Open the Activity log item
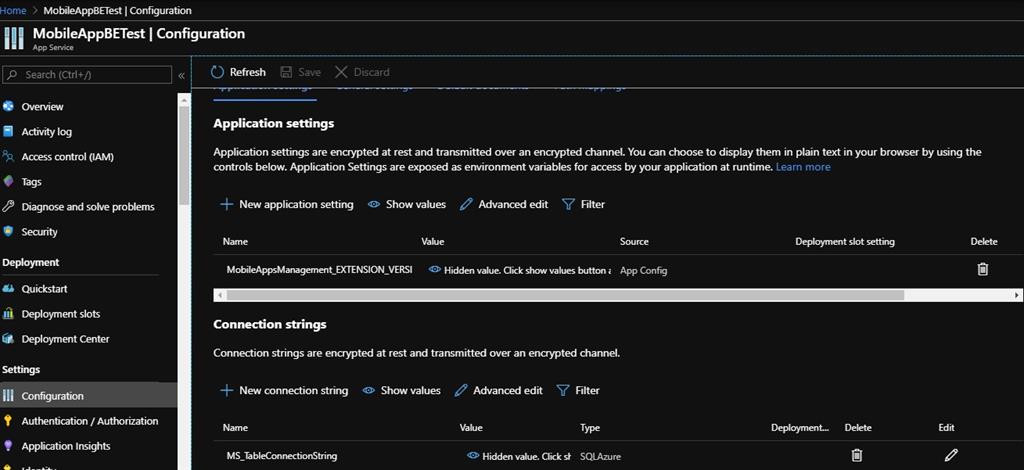This screenshot has height=470, width=1024. point(46,132)
